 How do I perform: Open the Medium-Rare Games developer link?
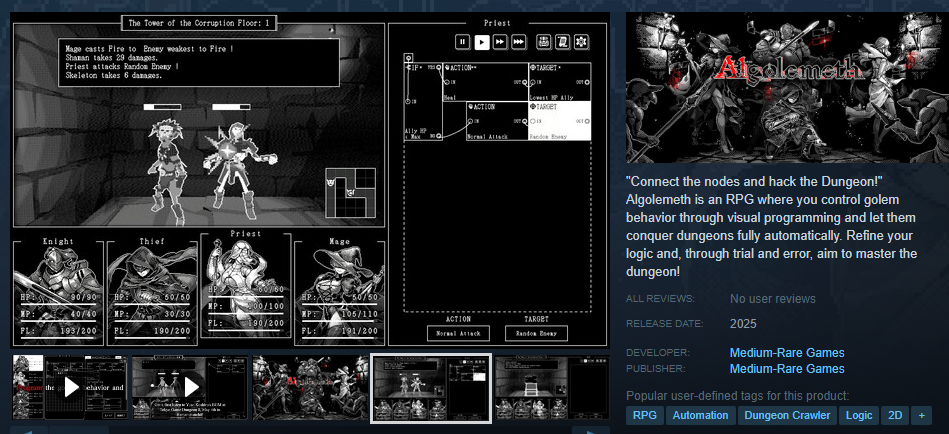[787, 352]
